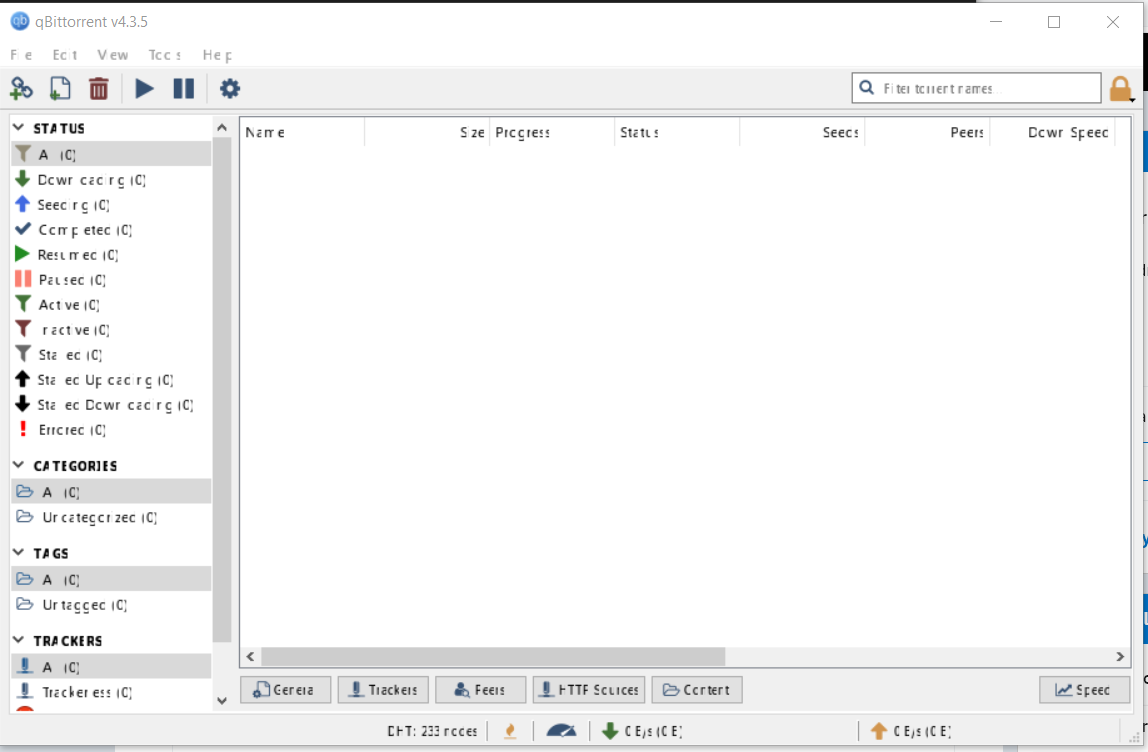Sort torrents by Size column
1148x752 pixels.
pyautogui.click(x=427, y=132)
